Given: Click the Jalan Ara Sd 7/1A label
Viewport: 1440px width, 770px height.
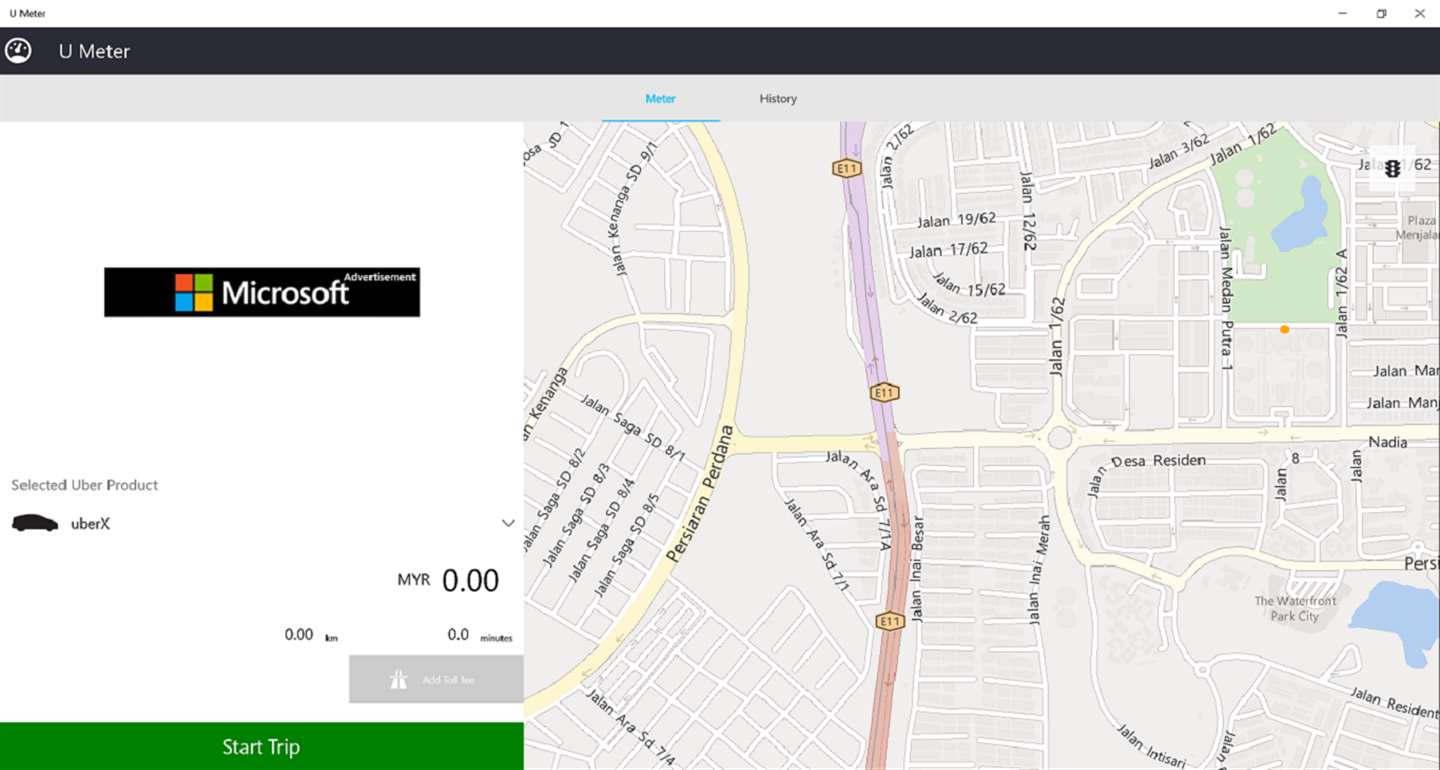Looking at the screenshot, I should [x=858, y=500].
